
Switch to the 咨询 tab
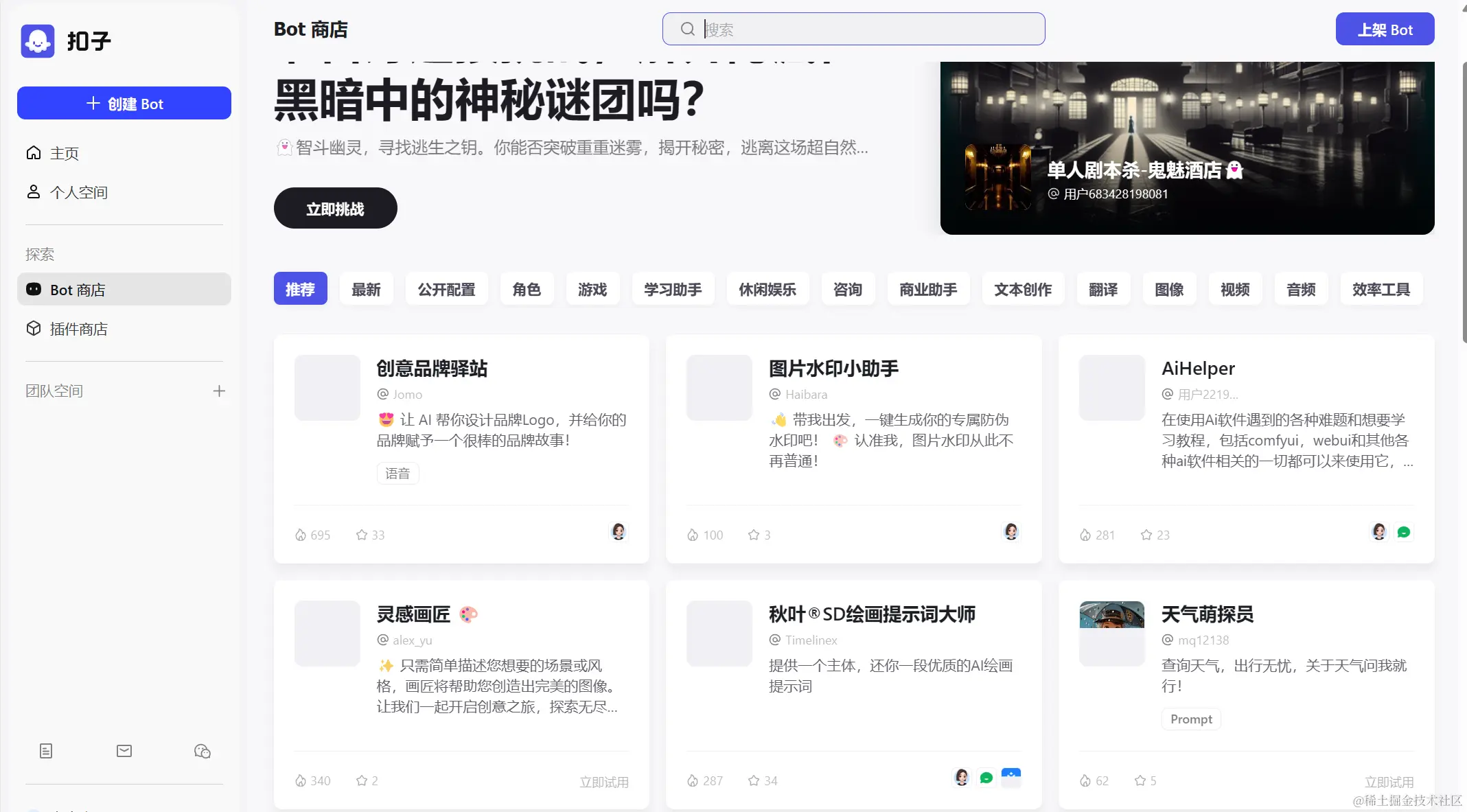[848, 289]
